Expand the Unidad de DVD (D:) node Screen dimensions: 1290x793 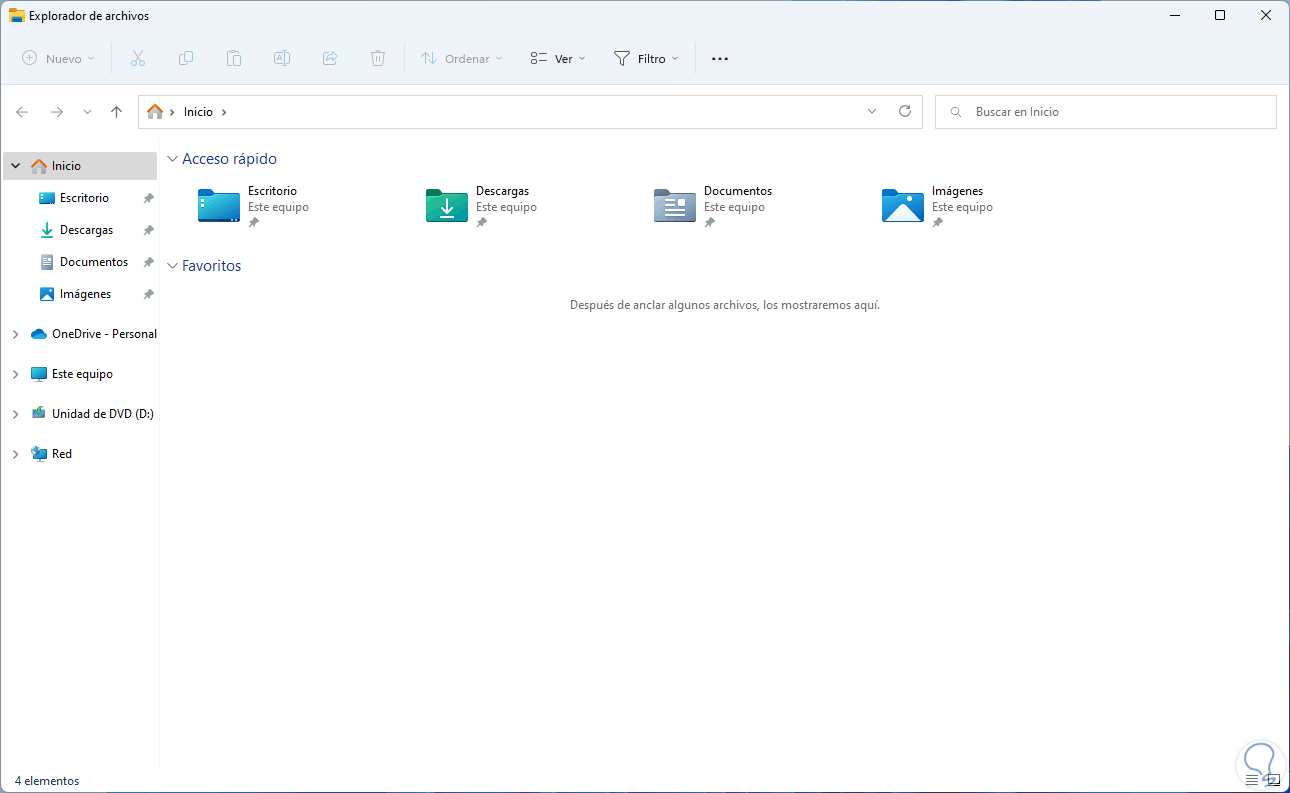coord(15,414)
